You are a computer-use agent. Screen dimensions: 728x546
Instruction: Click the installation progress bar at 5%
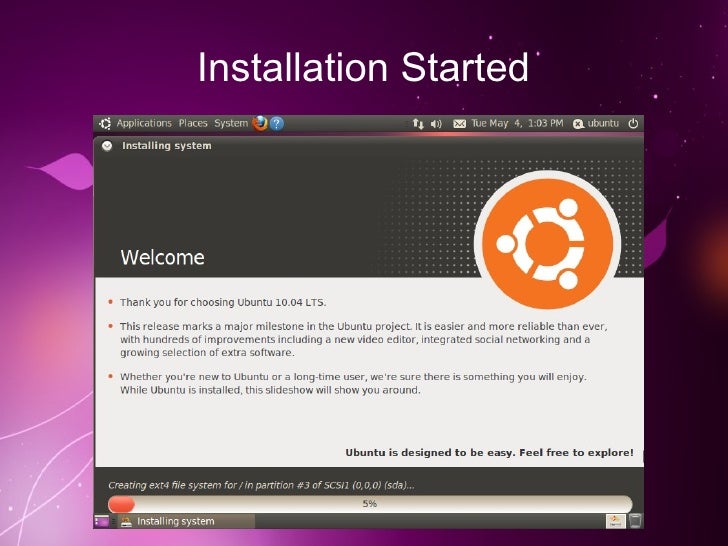pos(370,504)
